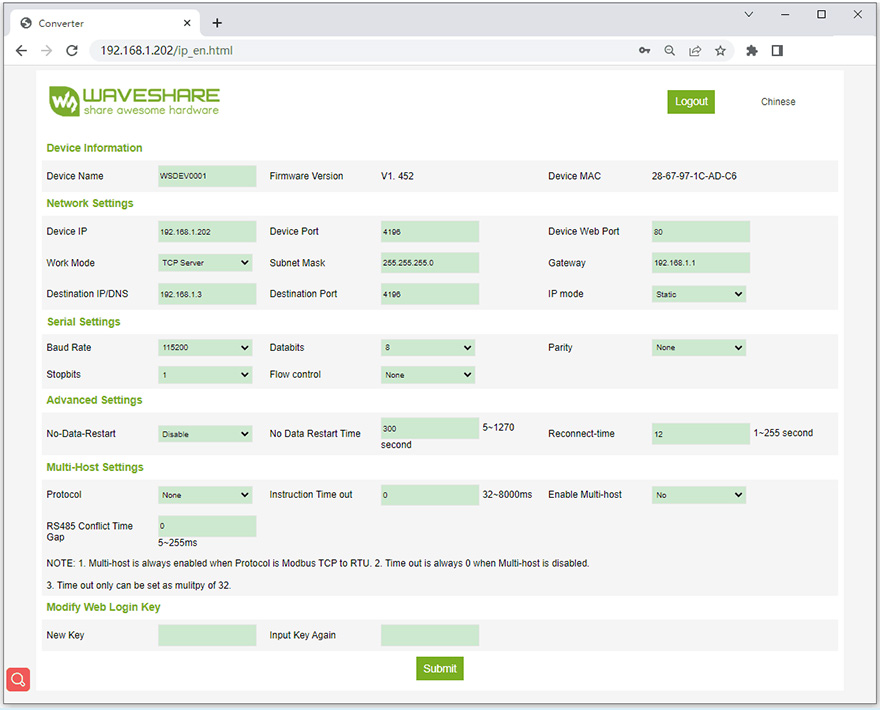Viewport: 880px width, 710px height.
Task: Click the zoom magnifier icon in address bar
Action: pyautogui.click(x=670, y=50)
